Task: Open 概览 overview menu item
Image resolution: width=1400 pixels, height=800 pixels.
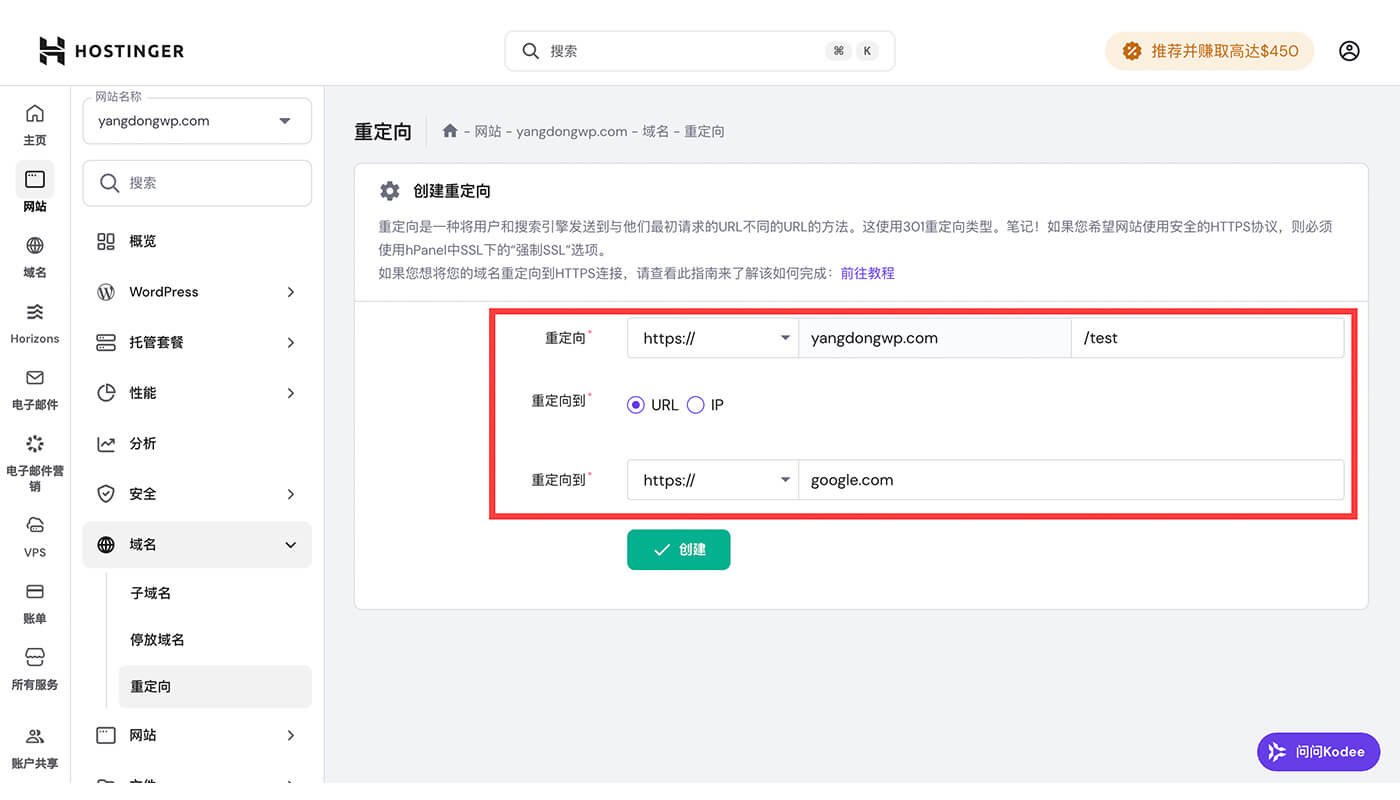Action: pyautogui.click(x=142, y=241)
